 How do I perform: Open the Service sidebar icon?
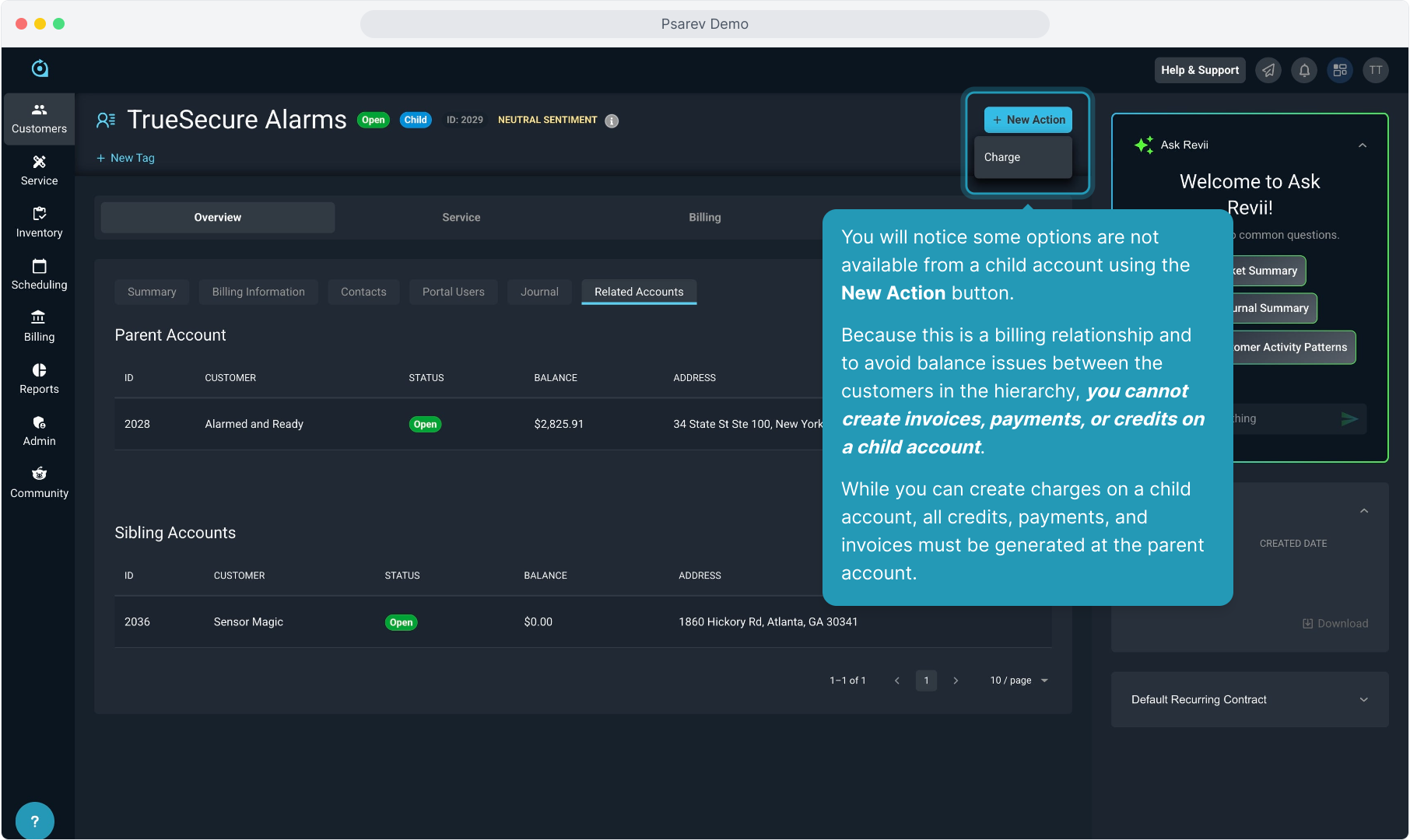point(39,170)
